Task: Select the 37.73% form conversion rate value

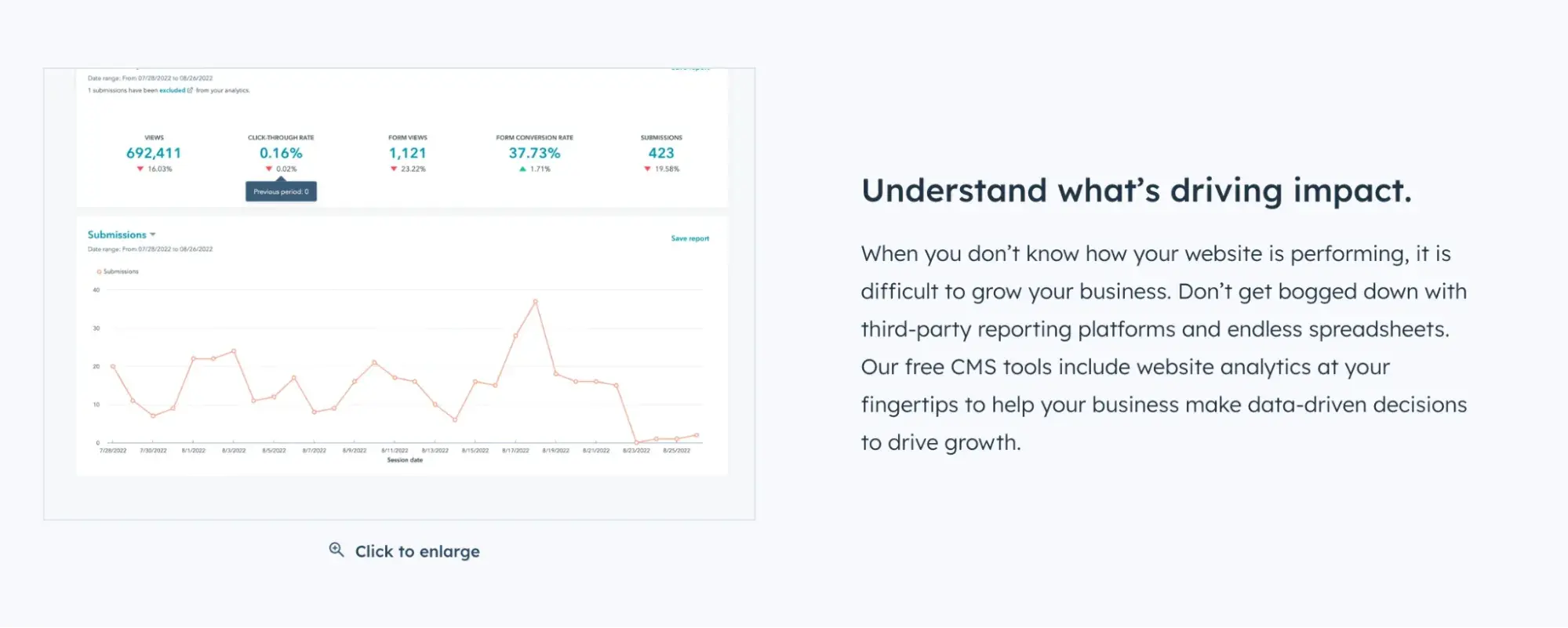Action: [534, 153]
